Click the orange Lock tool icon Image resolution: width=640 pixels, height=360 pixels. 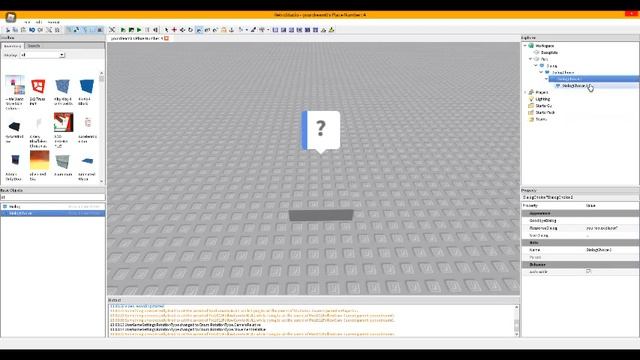224,30
